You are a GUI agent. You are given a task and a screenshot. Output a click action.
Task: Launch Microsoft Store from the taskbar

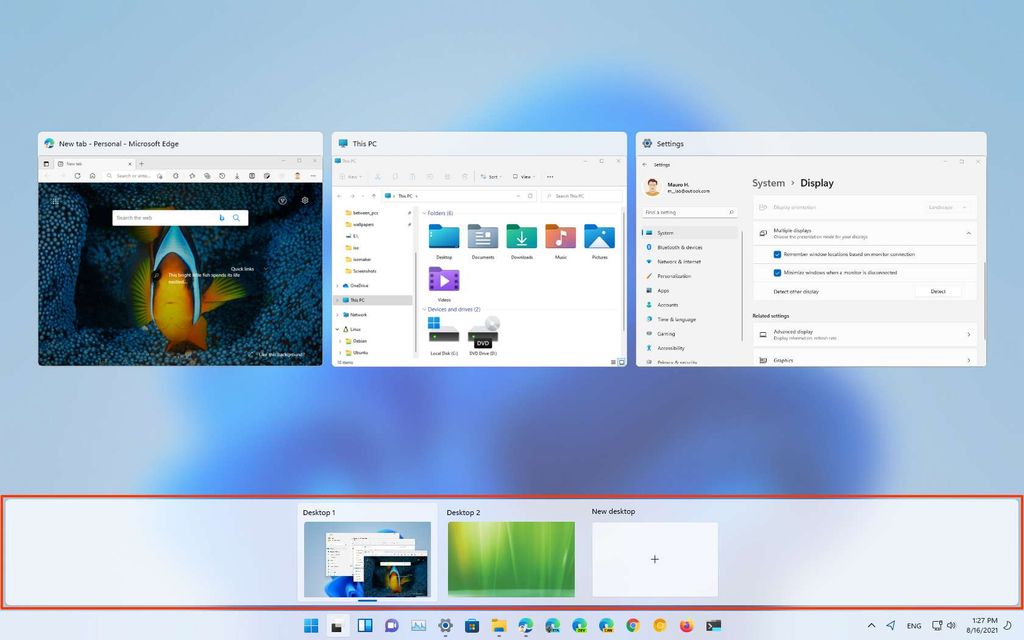tap(471, 626)
